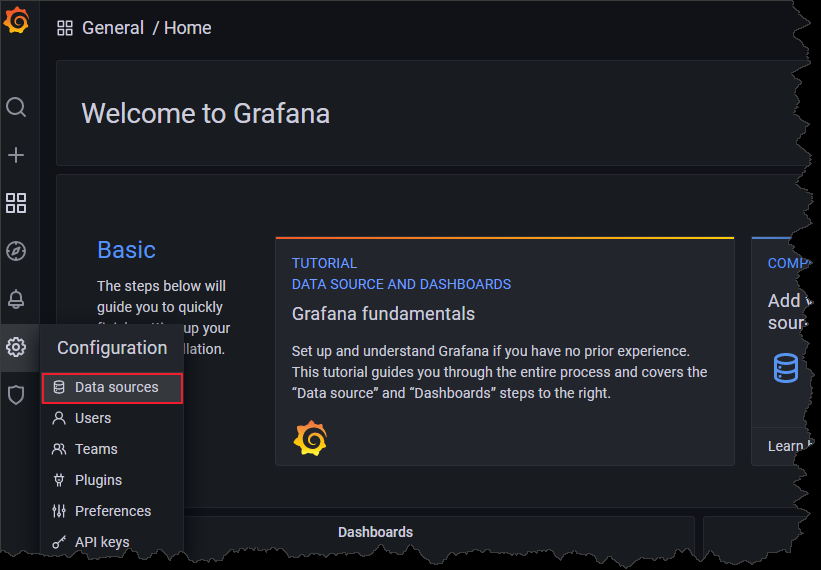The height and width of the screenshot is (570, 821).
Task: Open the Search magnifier icon
Action: tap(16, 107)
